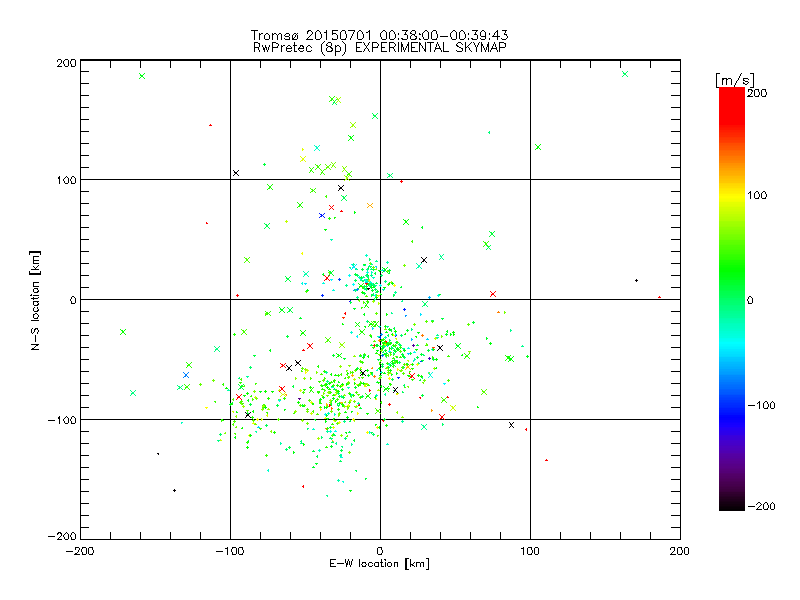Click the y-axis tick label '-200'
Image resolution: width=800 pixels, height=600 pixels.
tap(62, 536)
